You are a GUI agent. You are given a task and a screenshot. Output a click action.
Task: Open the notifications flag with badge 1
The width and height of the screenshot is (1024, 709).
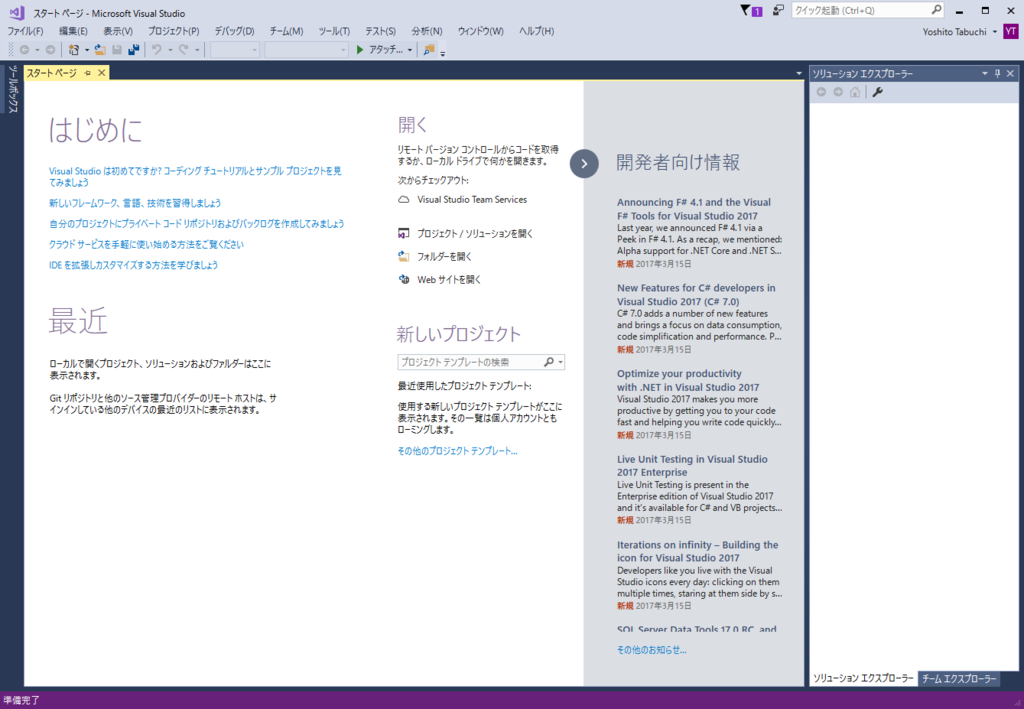point(750,10)
